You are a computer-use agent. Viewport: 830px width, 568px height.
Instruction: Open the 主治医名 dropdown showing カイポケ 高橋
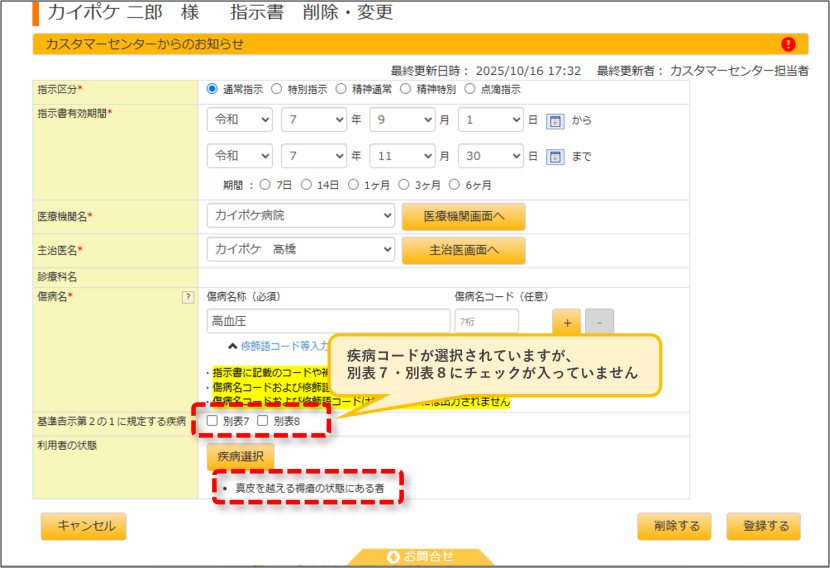[301, 249]
